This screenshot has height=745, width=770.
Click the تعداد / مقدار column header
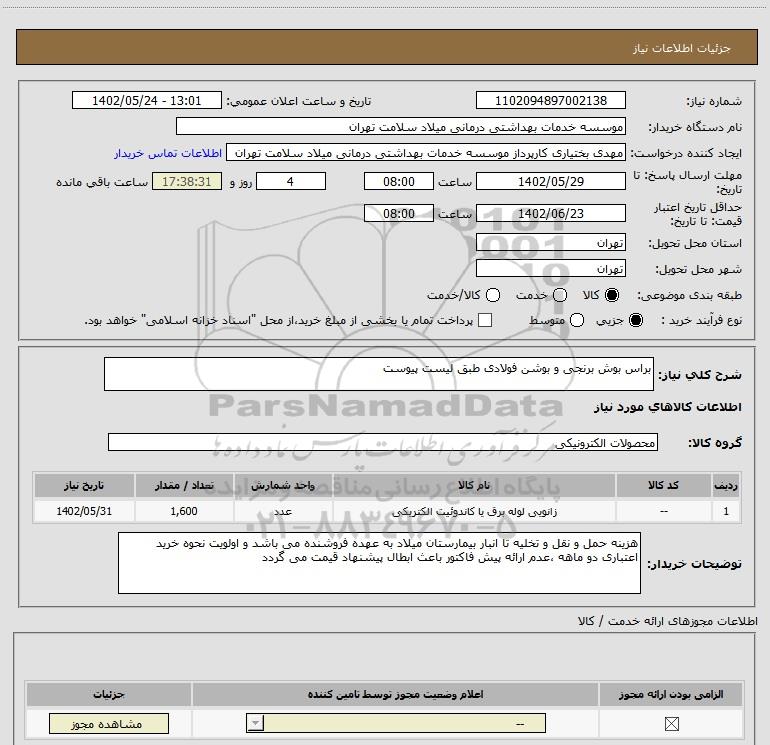point(184,485)
